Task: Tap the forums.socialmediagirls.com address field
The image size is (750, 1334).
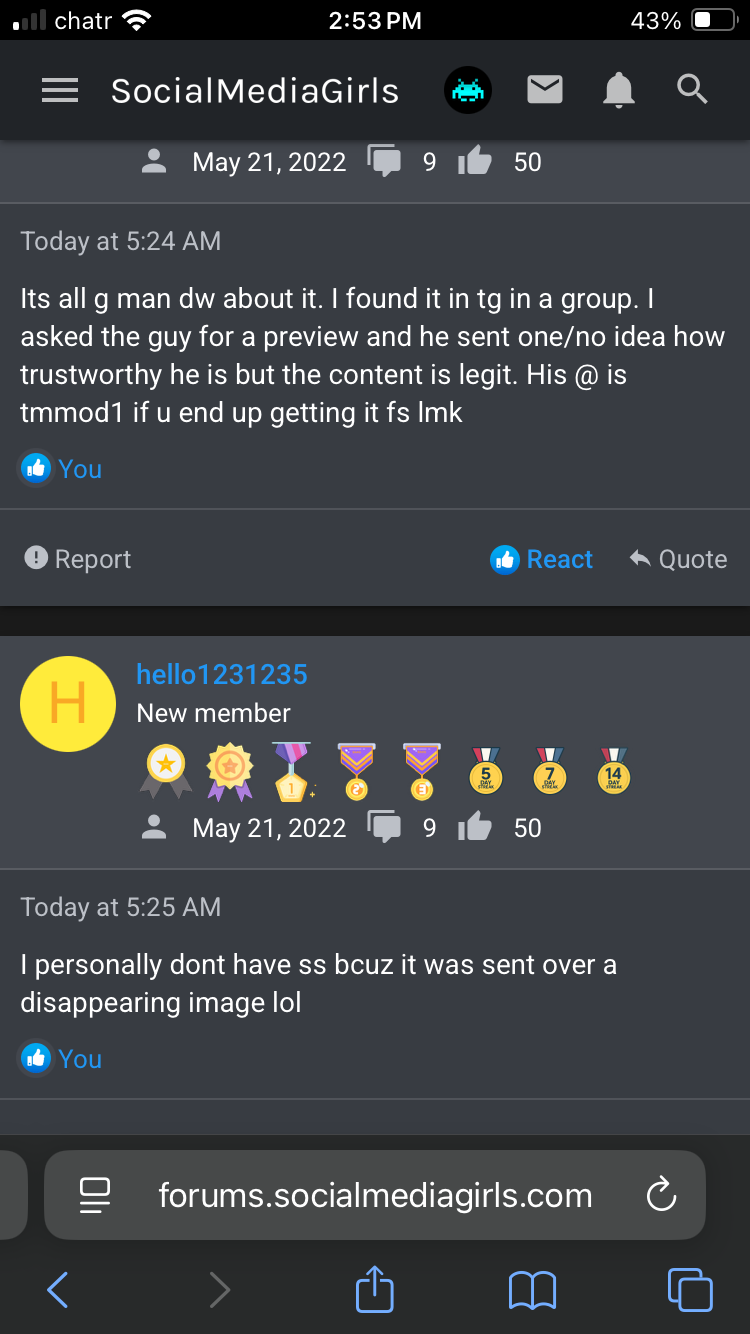Action: click(x=375, y=1195)
